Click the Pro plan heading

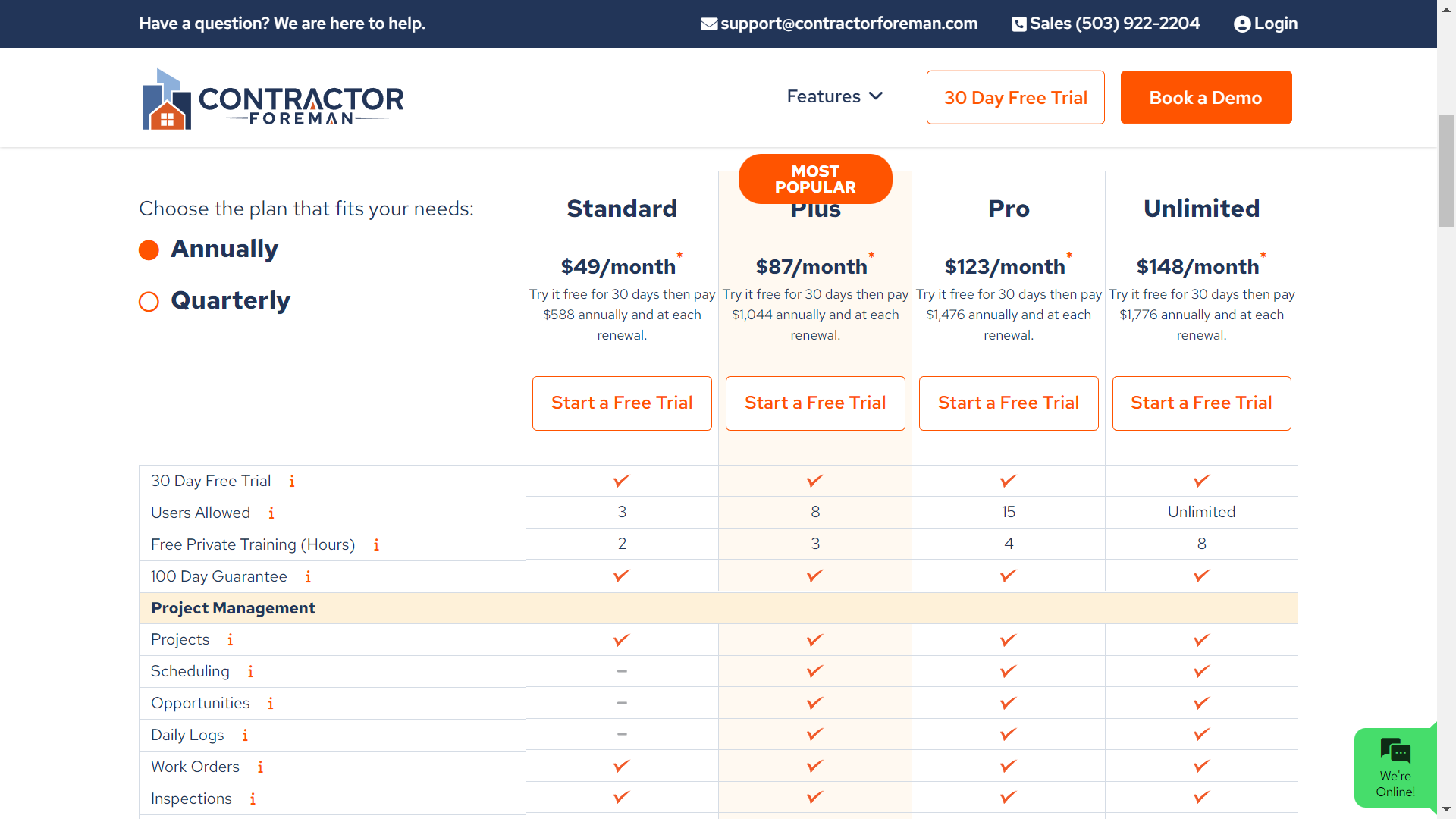[1009, 209]
